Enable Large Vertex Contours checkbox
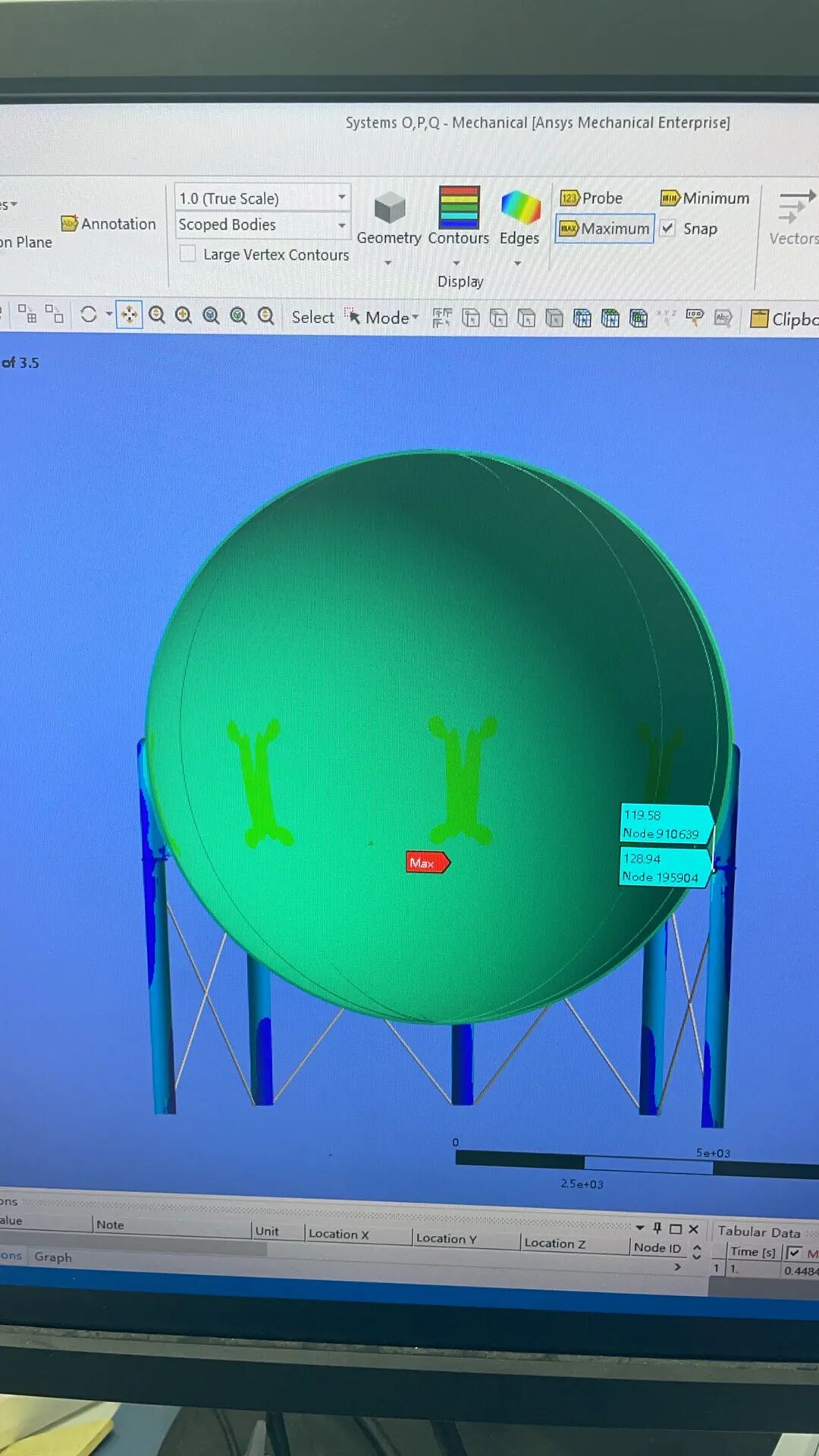 click(x=188, y=254)
